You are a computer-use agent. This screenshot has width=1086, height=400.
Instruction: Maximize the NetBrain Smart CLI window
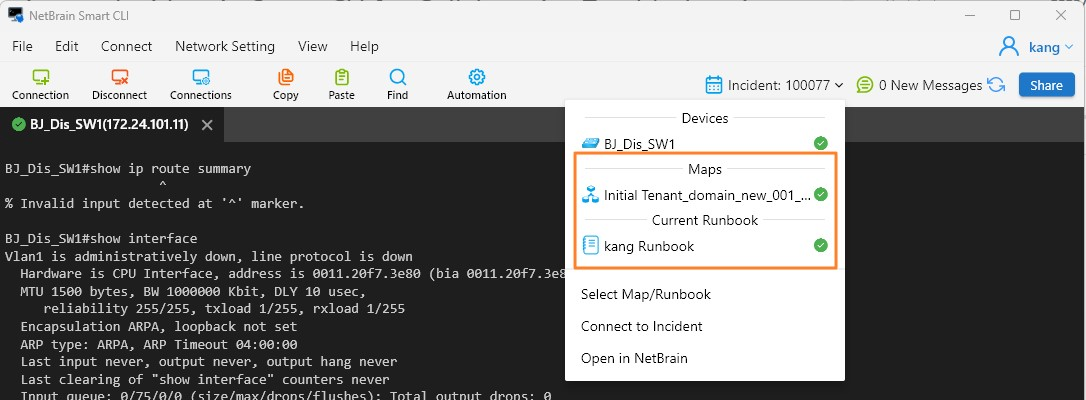point(1015,15)
